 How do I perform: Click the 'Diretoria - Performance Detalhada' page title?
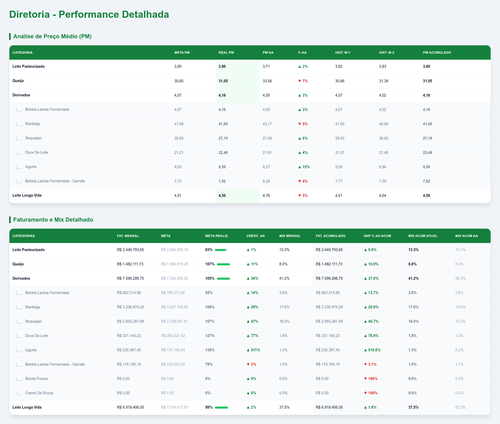pyautogui.click(x=89, y=14)
